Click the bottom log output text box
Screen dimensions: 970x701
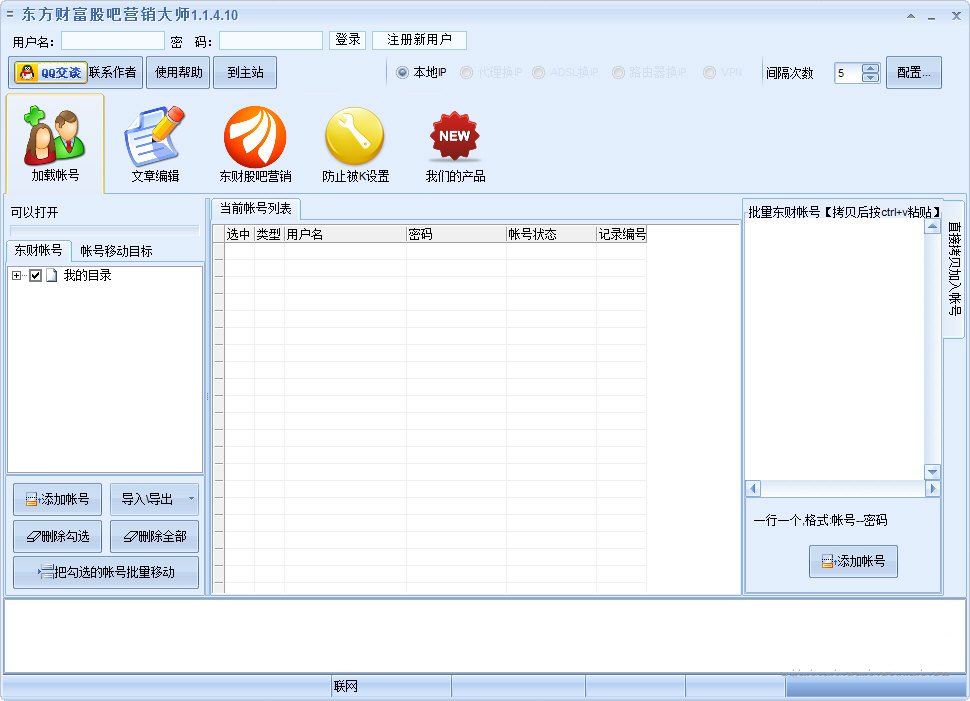(x=484, y=635)
